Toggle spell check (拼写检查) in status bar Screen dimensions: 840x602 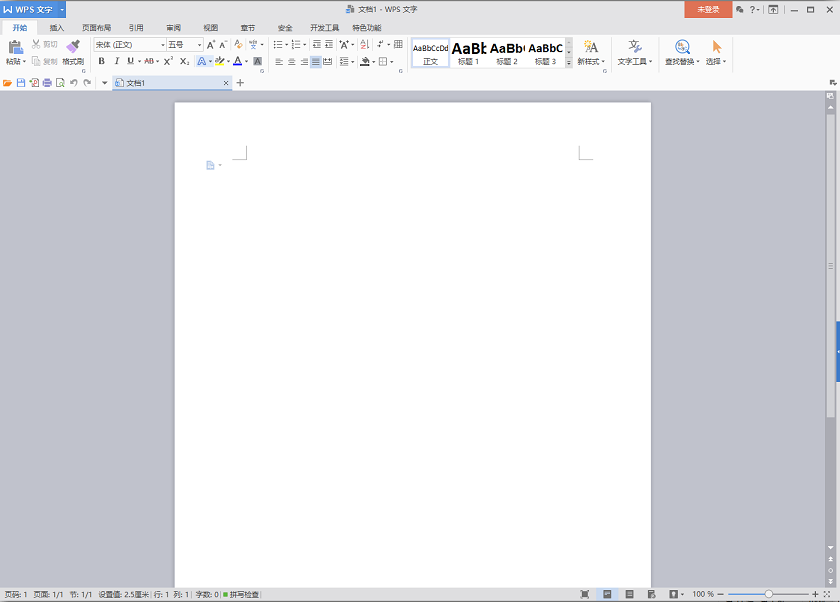click(241, 594)
